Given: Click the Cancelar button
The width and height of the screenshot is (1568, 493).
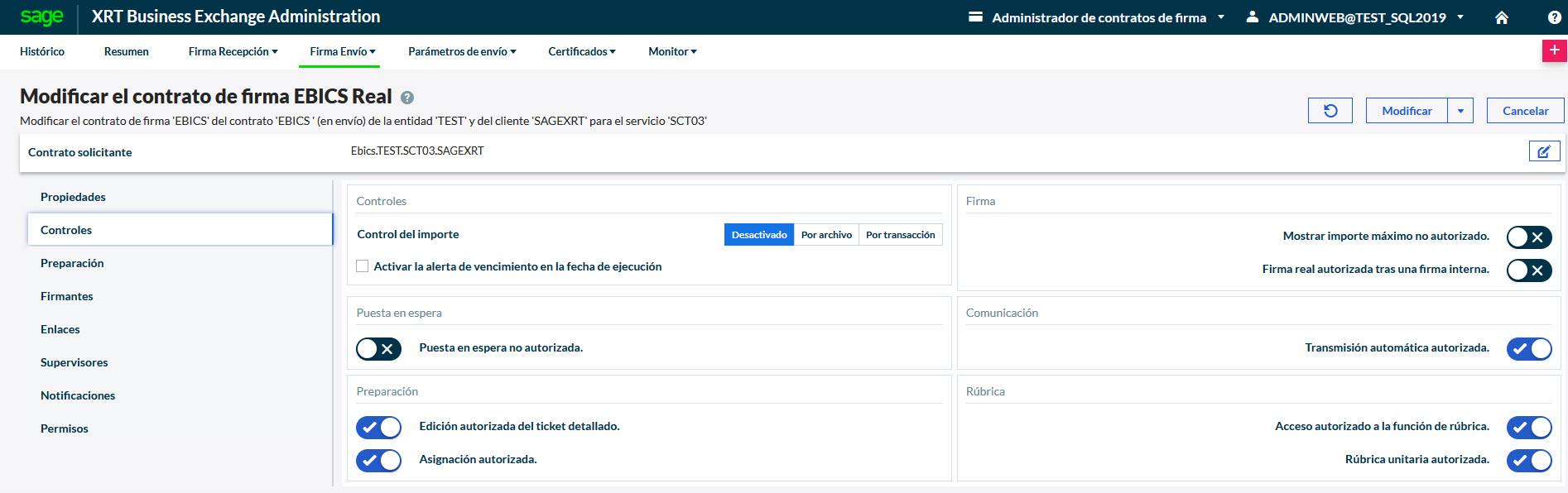Looking at the screenshot, I should (x=1525, y=111).
